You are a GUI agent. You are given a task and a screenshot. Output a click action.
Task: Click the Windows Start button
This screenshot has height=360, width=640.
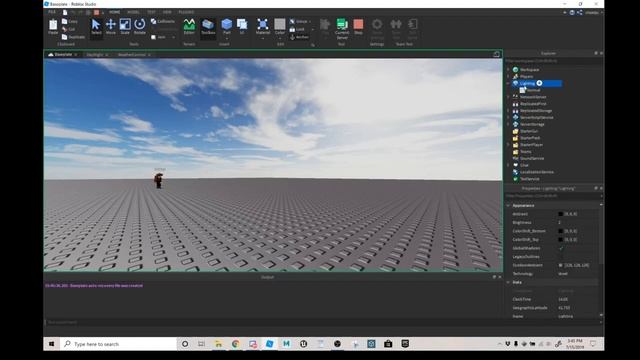click(x=51, y=344)
